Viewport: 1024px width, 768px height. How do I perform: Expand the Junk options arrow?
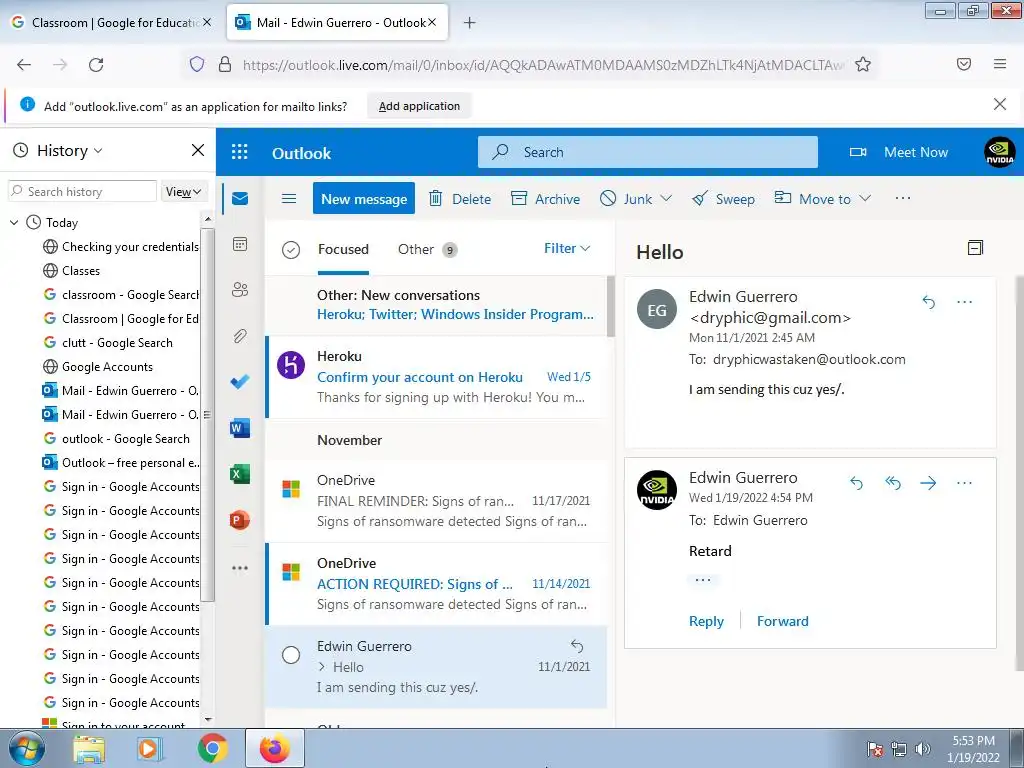666,199
